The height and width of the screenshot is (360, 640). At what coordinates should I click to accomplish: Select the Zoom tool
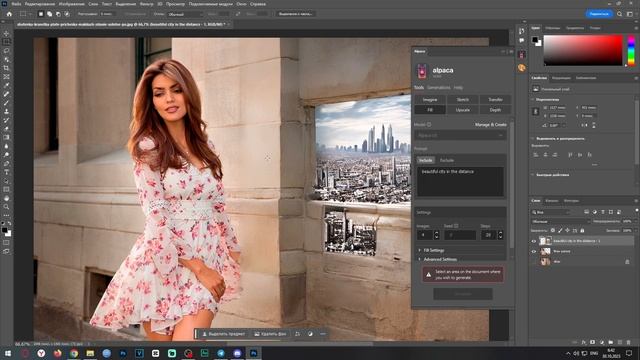[x=6, y=207]
